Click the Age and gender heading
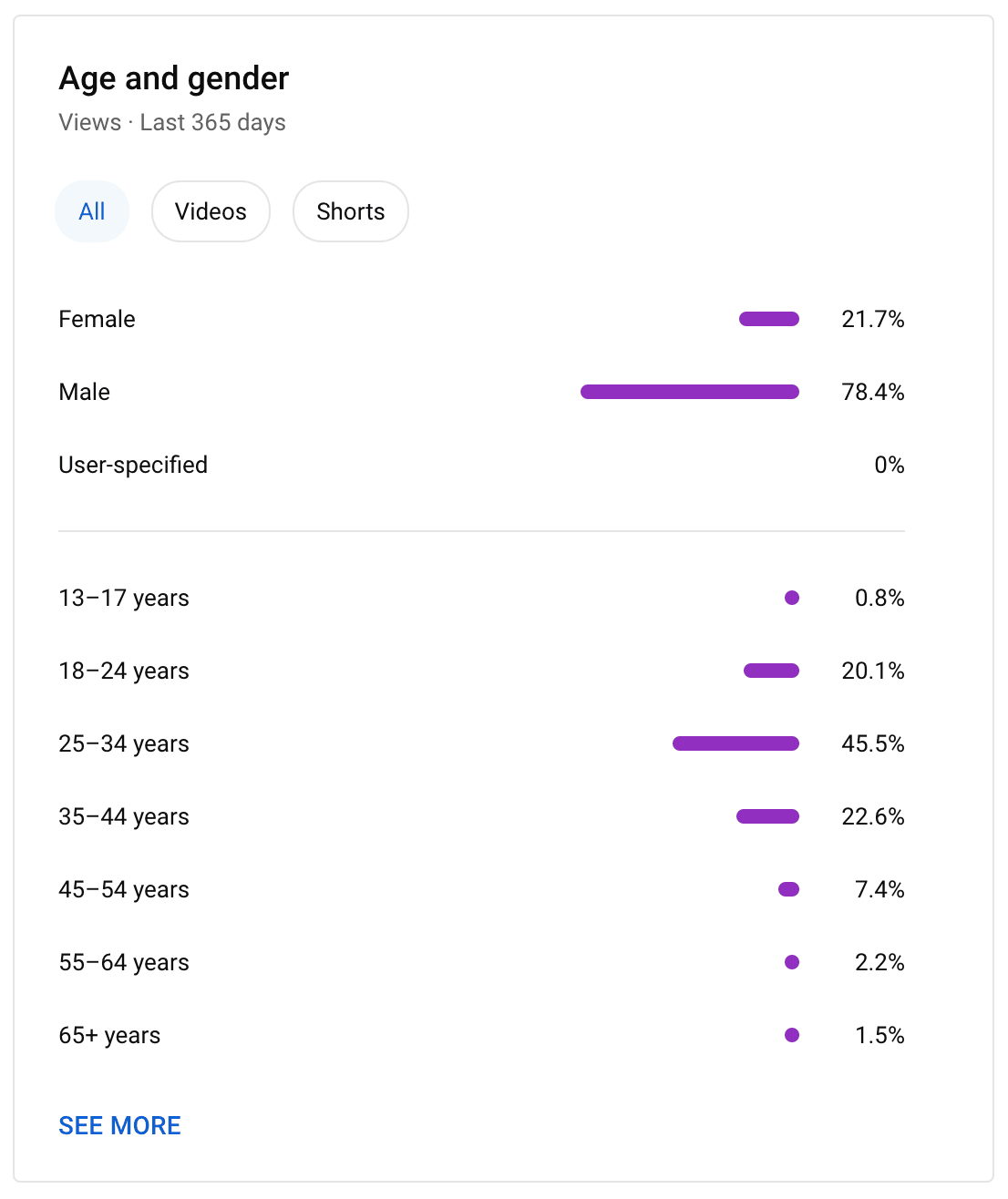The width and height of the screenshot is (1008, 1199). tap(174, 78)
